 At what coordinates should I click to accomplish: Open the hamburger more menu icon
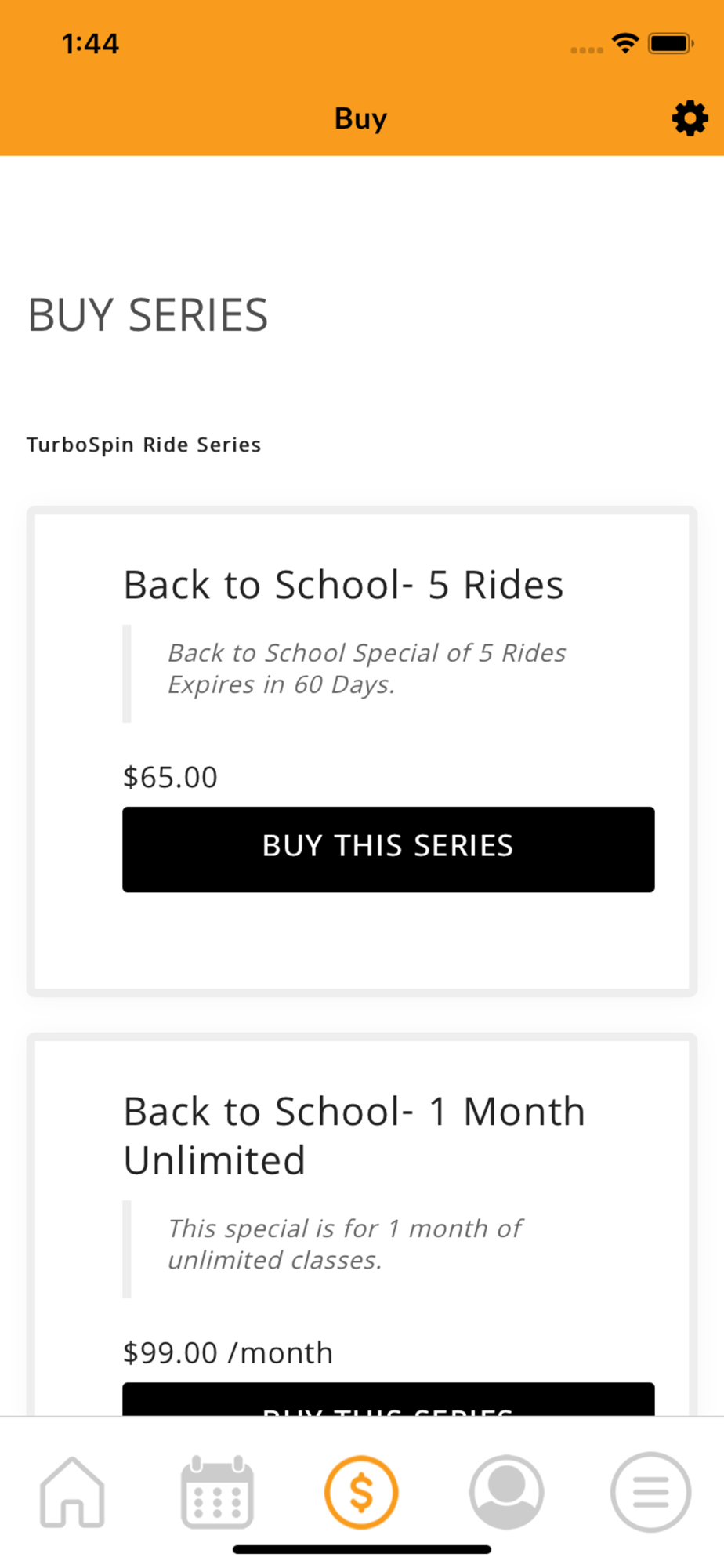click(651, 1492)
